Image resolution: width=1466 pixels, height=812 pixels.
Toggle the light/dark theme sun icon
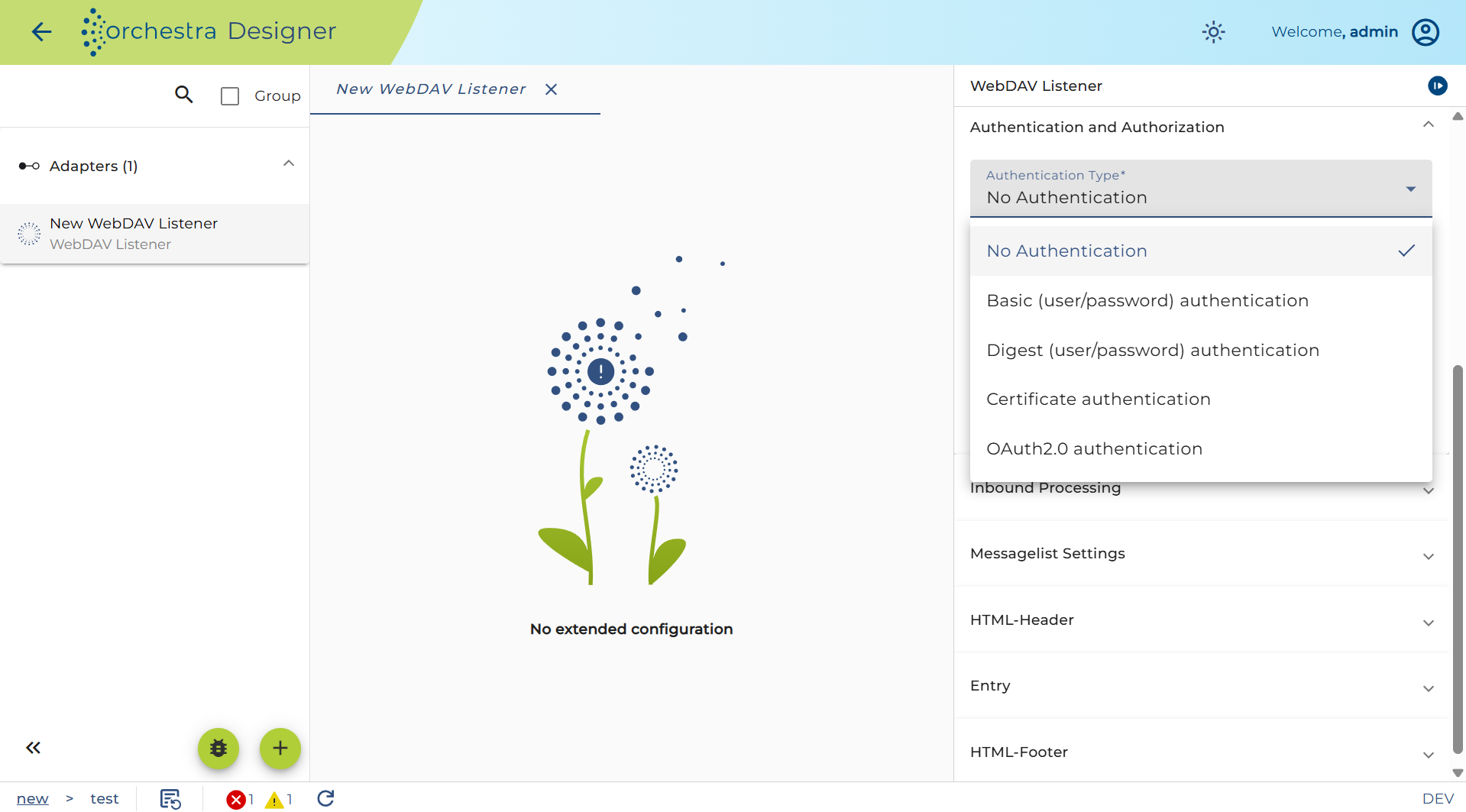tap(1213, 32)
